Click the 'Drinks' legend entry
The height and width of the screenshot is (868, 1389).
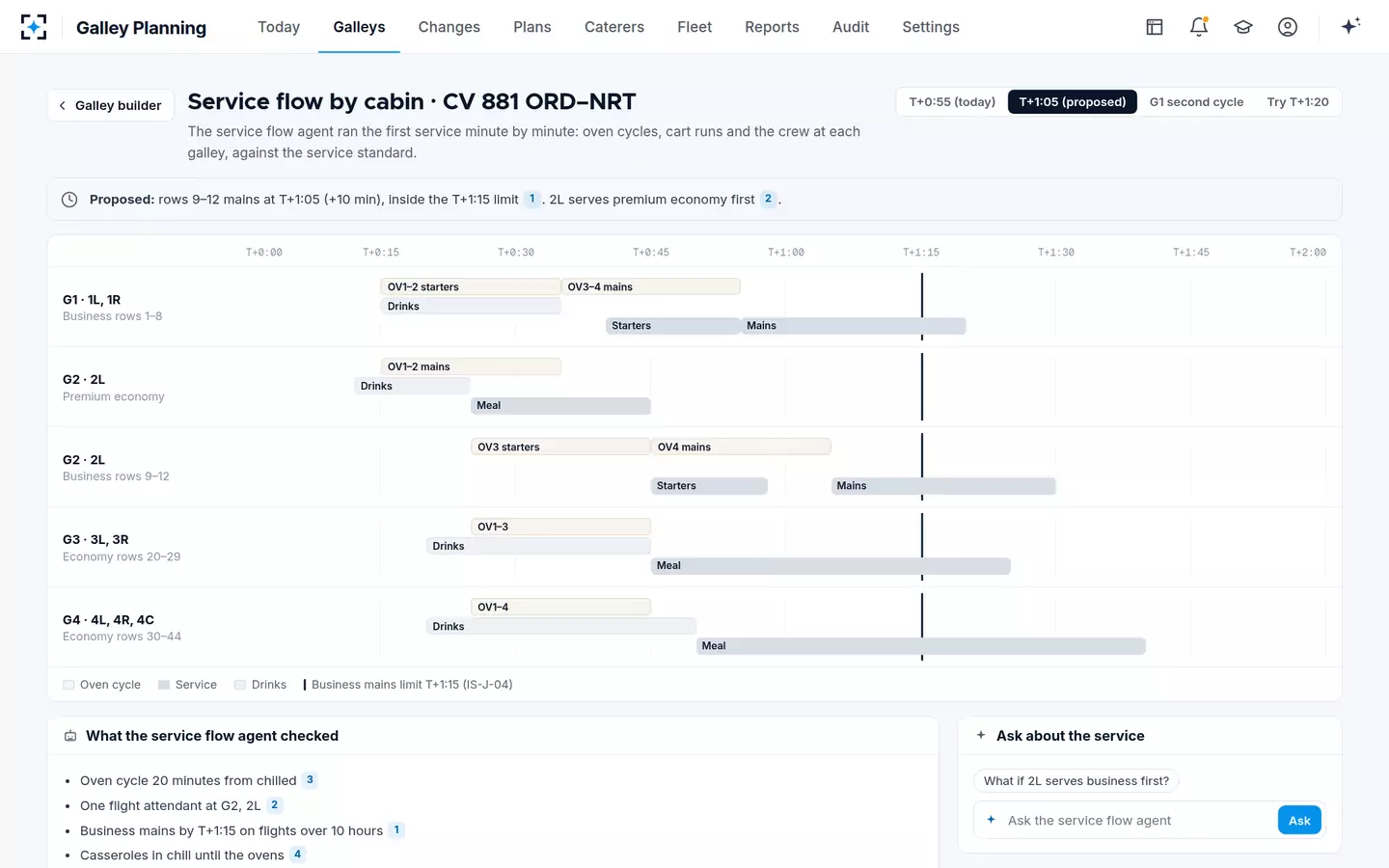pyautogui.click(x=260, y=685)
